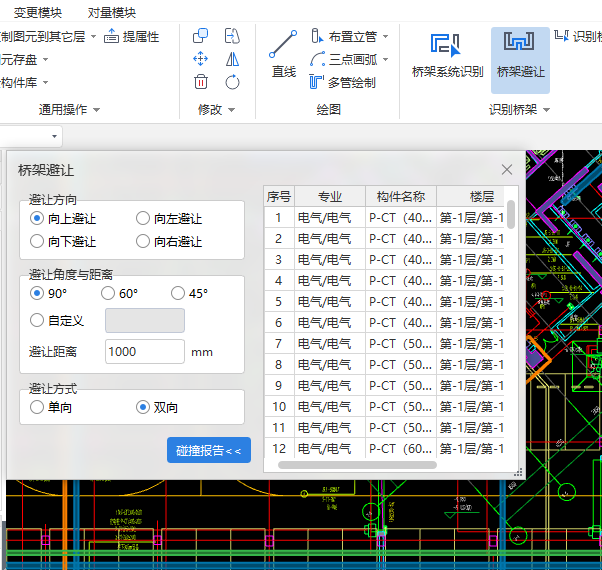Click the partially visible 识别 icon at ribbon right
602x570 pixels.
tap(578, 36)
